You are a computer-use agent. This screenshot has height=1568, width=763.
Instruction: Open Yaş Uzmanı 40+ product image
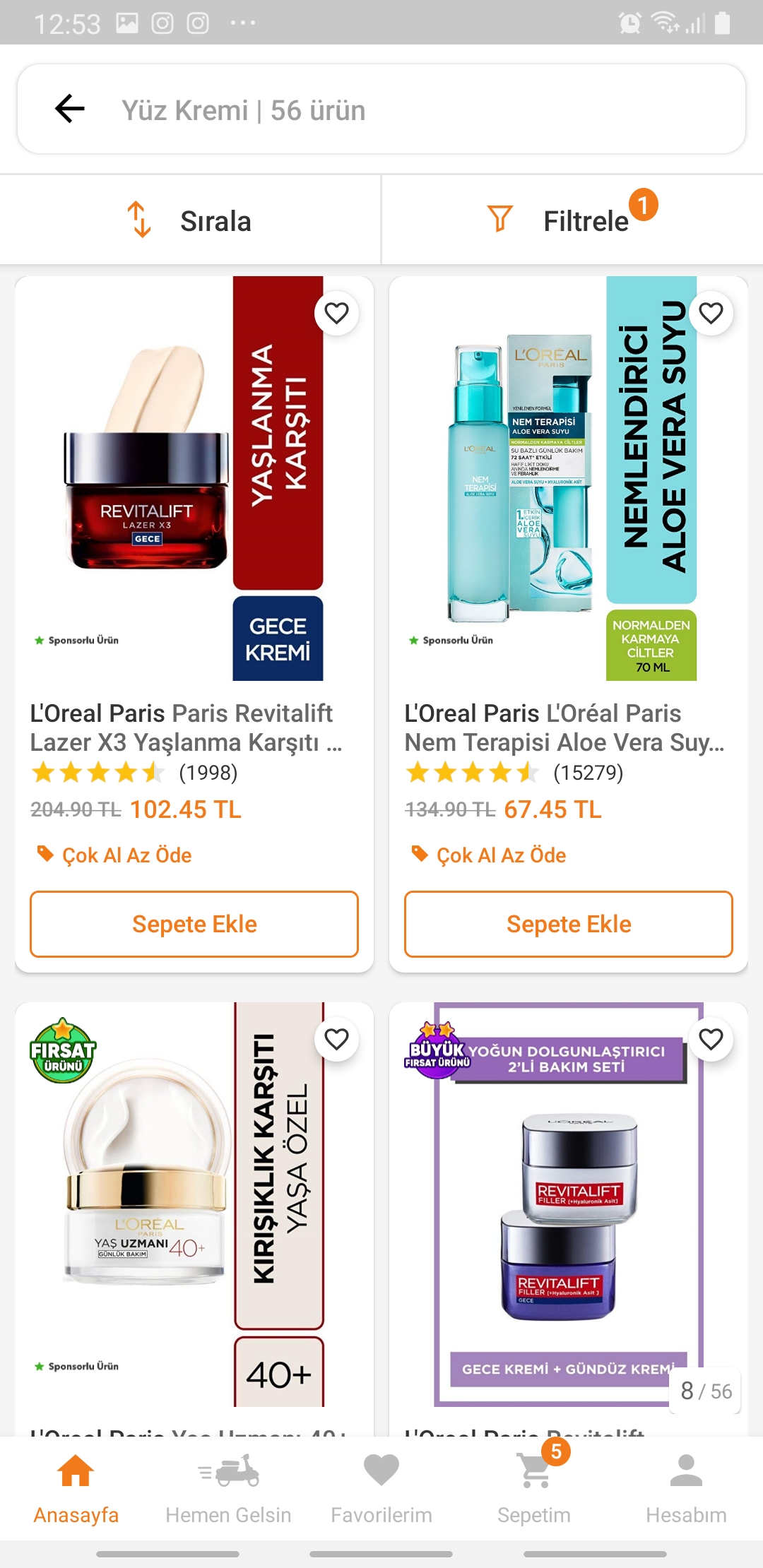pos(194,1204)
